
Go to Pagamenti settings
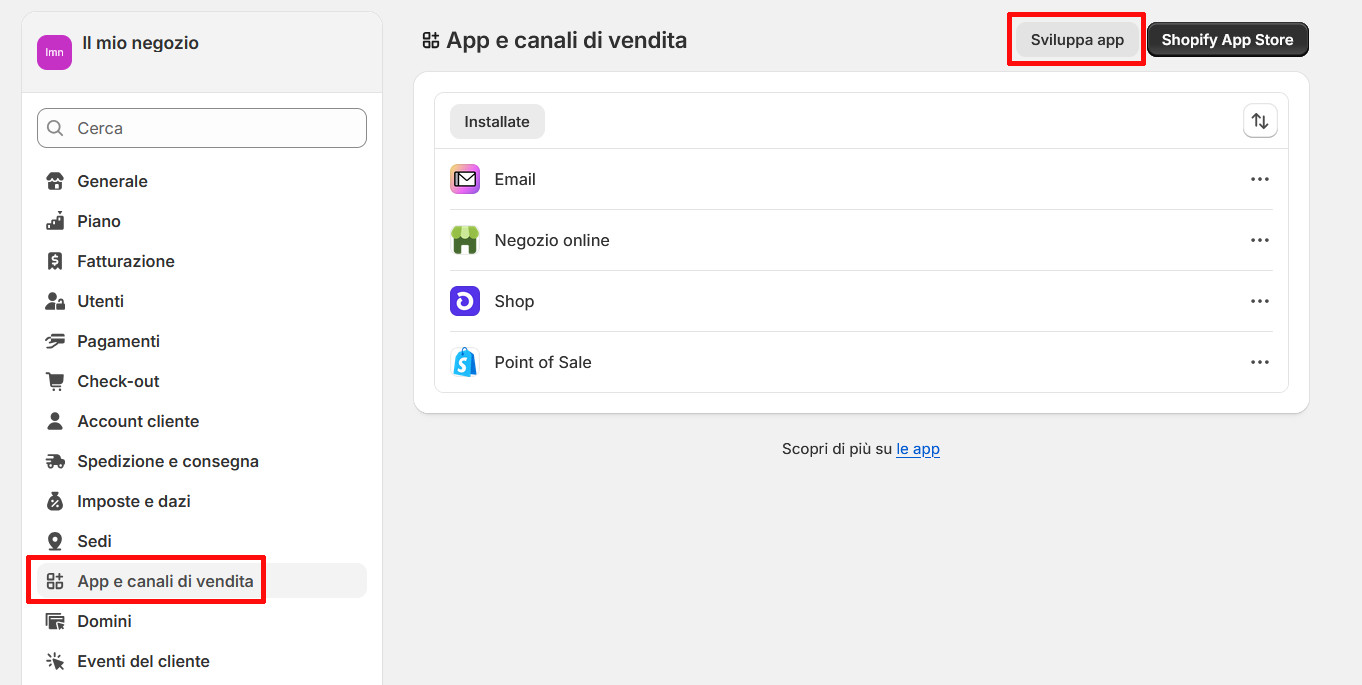point(202,341)
